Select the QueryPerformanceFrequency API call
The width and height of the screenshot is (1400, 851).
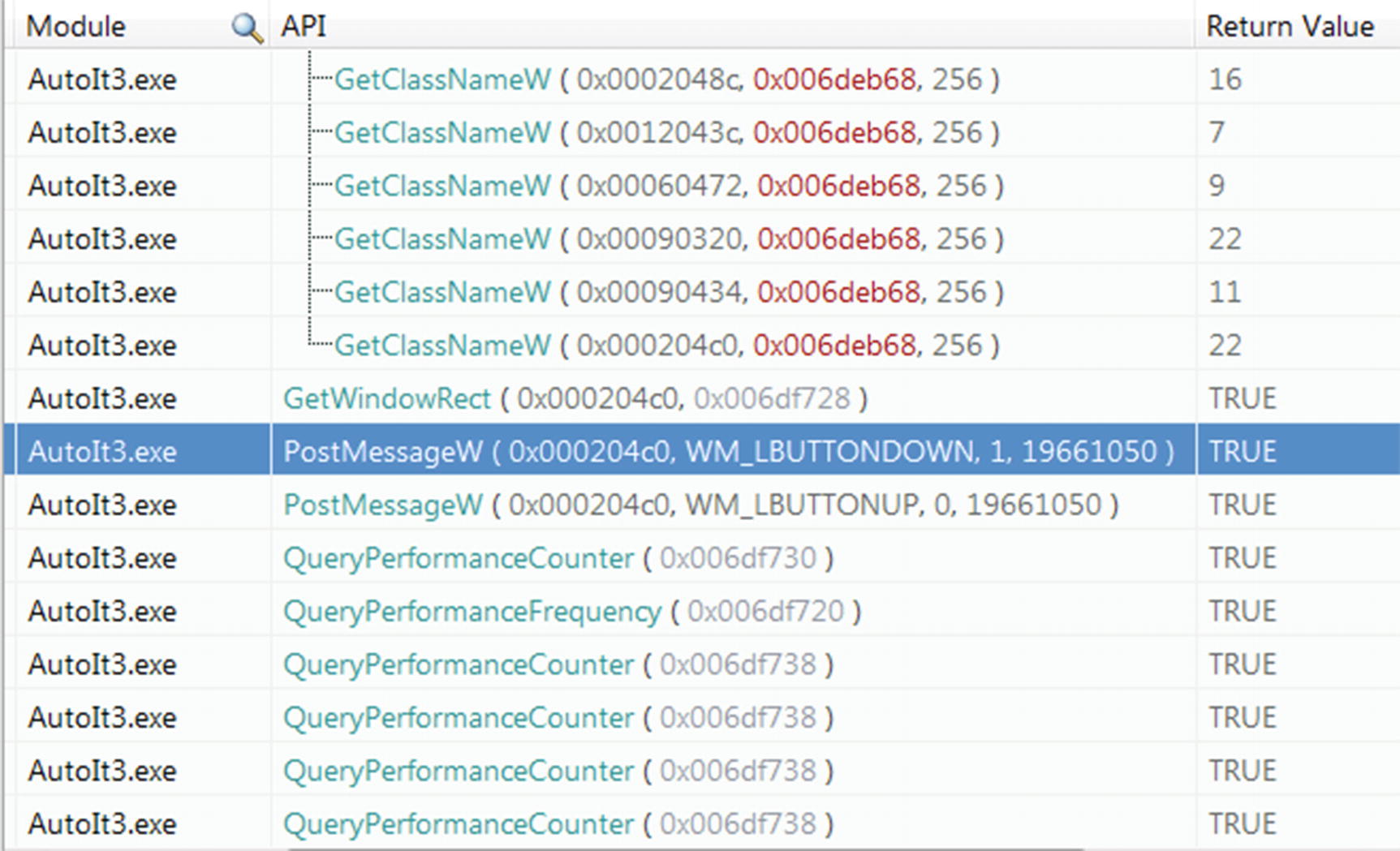point(571,611)
